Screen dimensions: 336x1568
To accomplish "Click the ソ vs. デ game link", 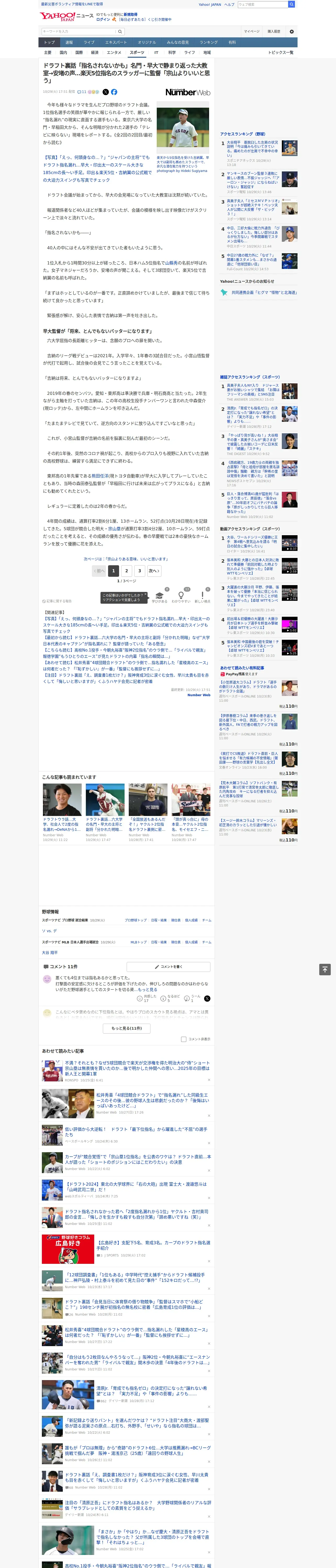I will [x=49, y=931].
